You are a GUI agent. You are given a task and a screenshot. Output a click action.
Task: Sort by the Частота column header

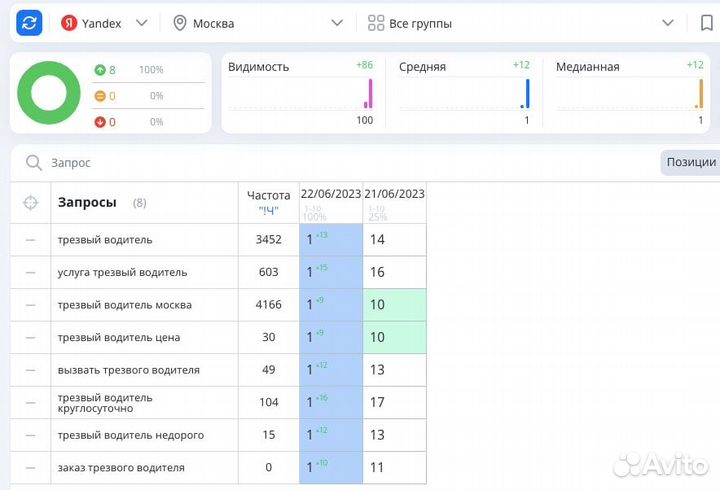[268, 202]
